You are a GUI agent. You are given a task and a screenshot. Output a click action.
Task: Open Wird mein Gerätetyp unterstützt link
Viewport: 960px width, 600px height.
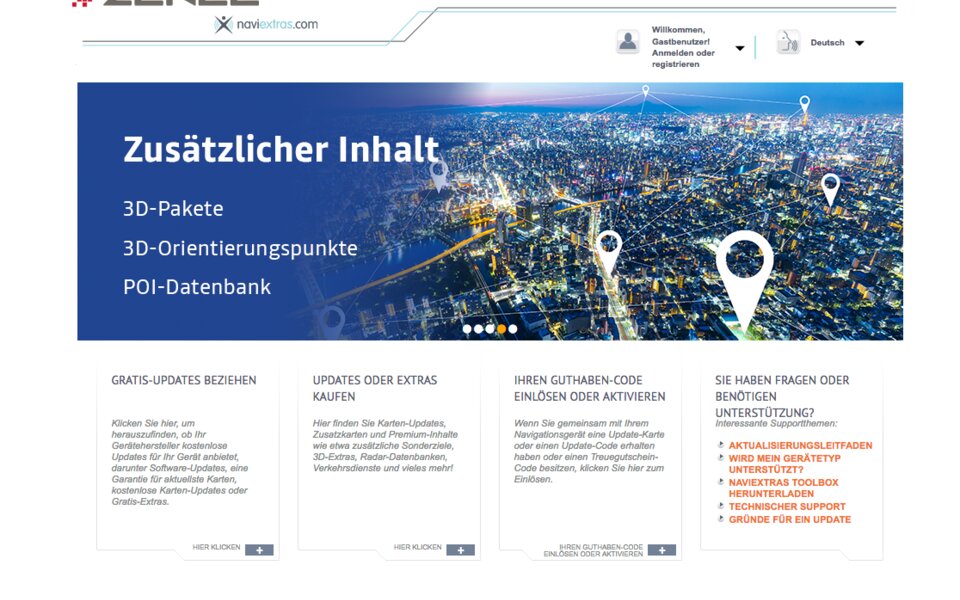click(784, 464)
